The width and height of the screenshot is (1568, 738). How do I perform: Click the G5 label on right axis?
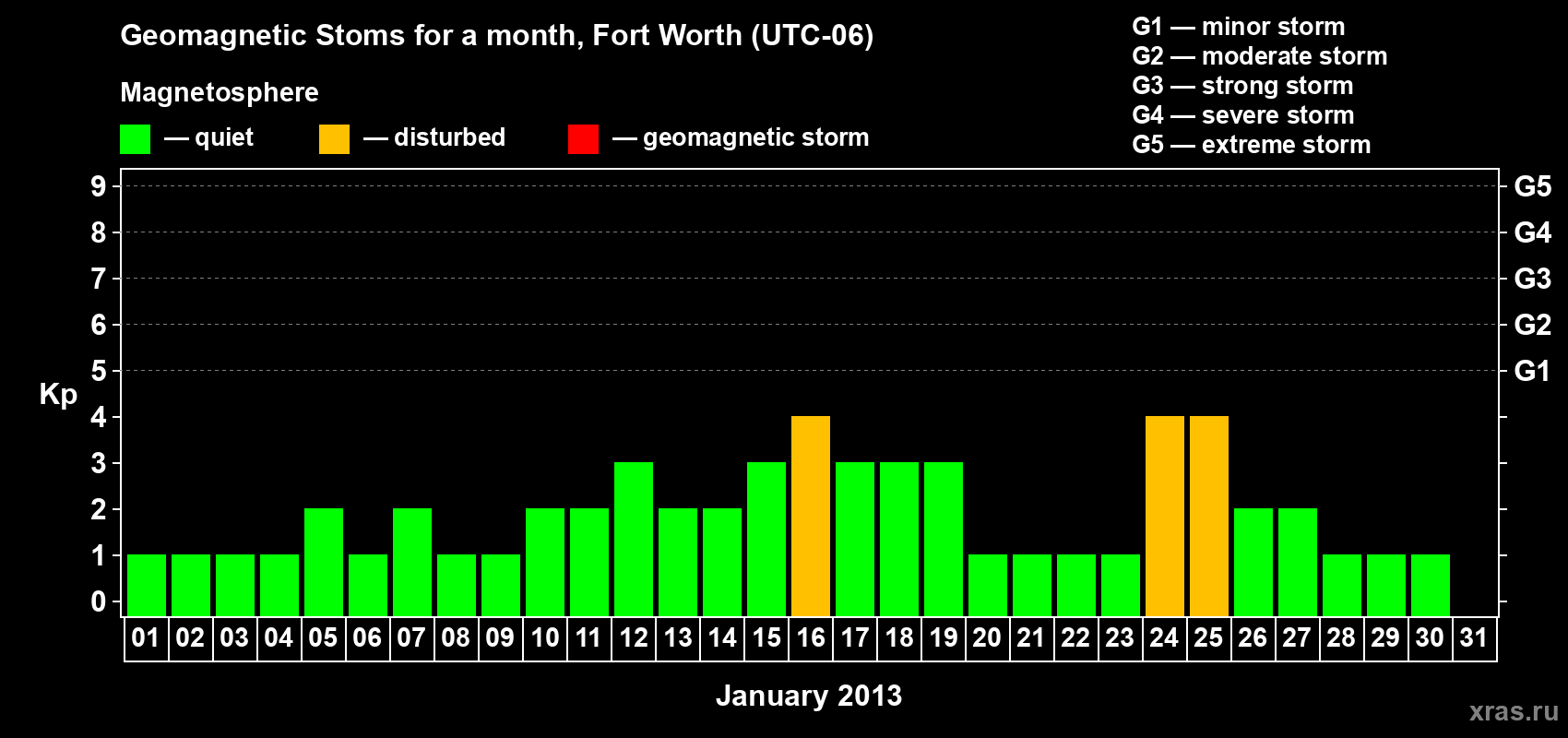click(x=1533, y=186)
